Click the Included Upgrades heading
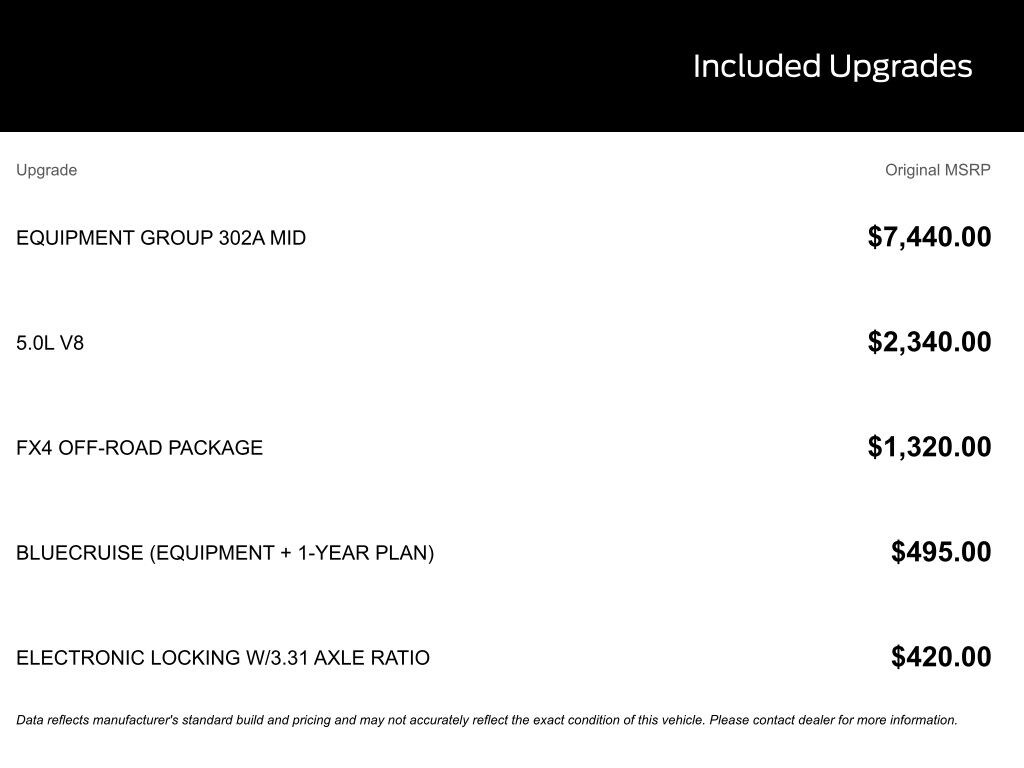This screenshot has width=1024, height=768. (832, 66)
